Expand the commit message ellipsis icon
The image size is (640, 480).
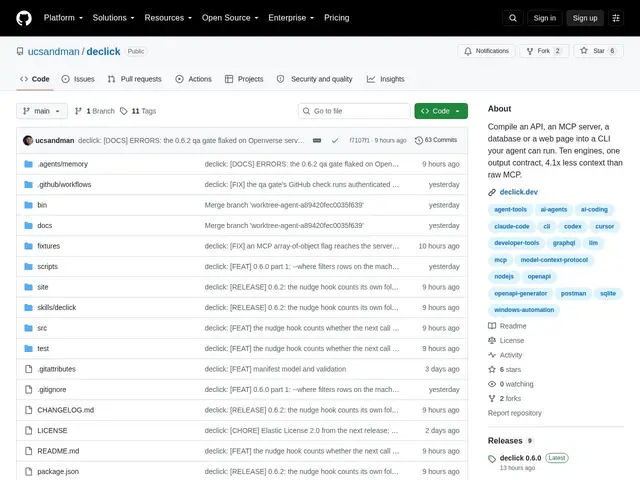coord(317,140)
